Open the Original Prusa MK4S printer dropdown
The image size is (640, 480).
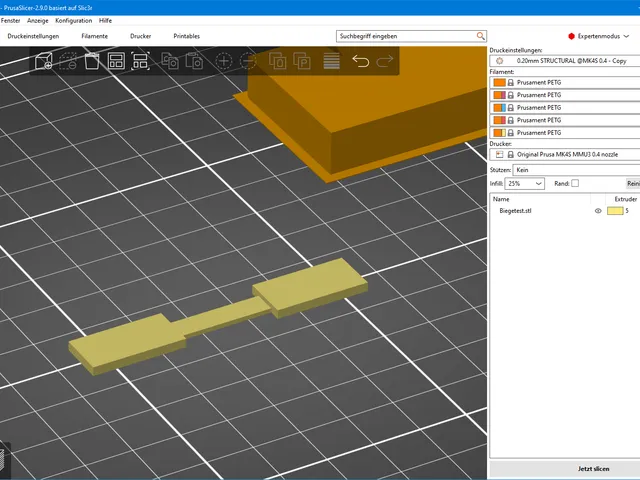click(565, 155)
